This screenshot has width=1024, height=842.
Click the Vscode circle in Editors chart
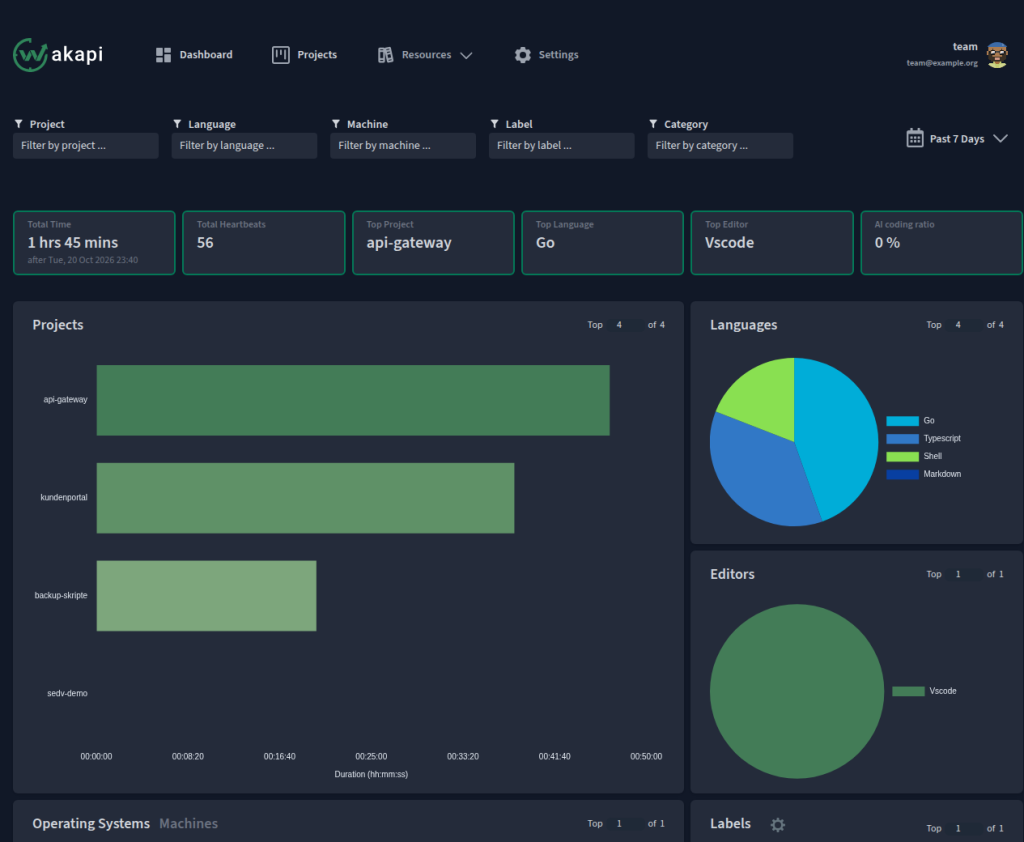(797, 691)
